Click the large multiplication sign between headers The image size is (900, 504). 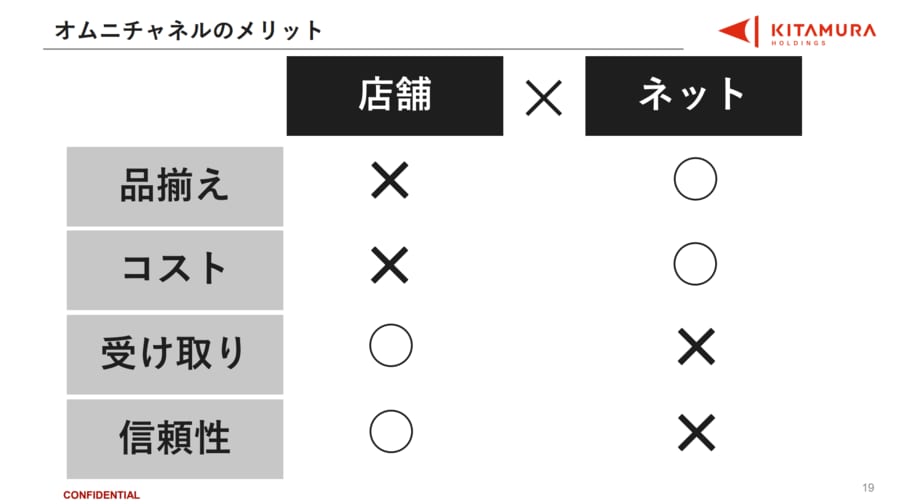click(543, 97)
